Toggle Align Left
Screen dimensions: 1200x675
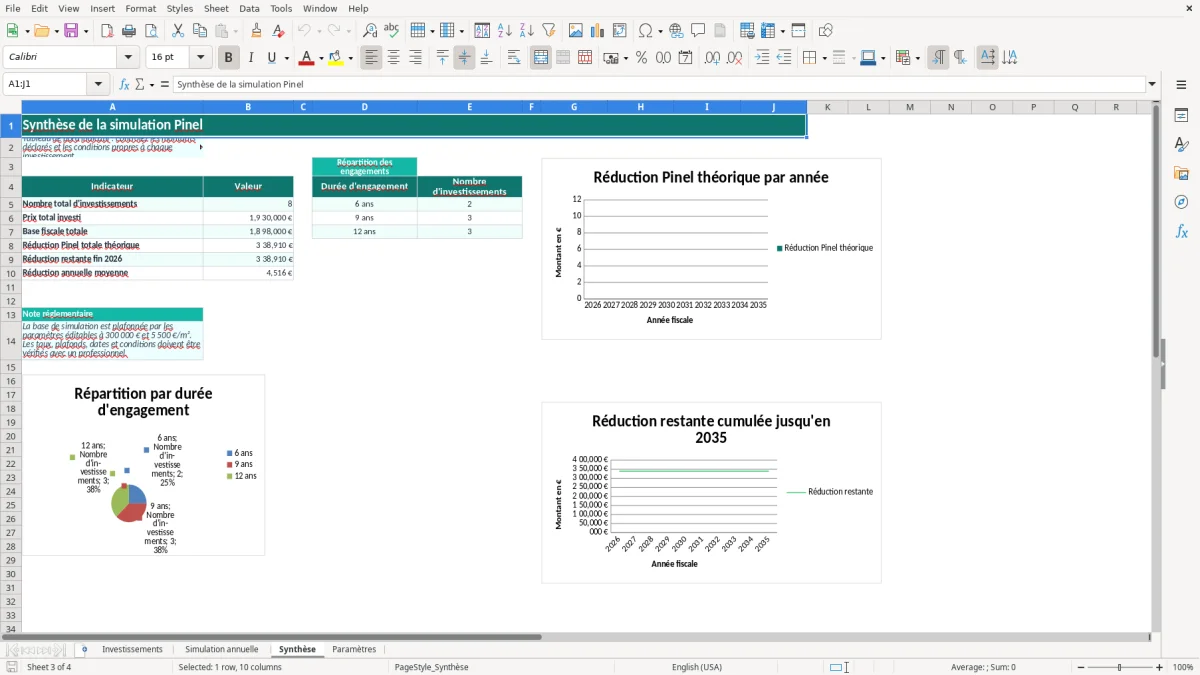372,58
